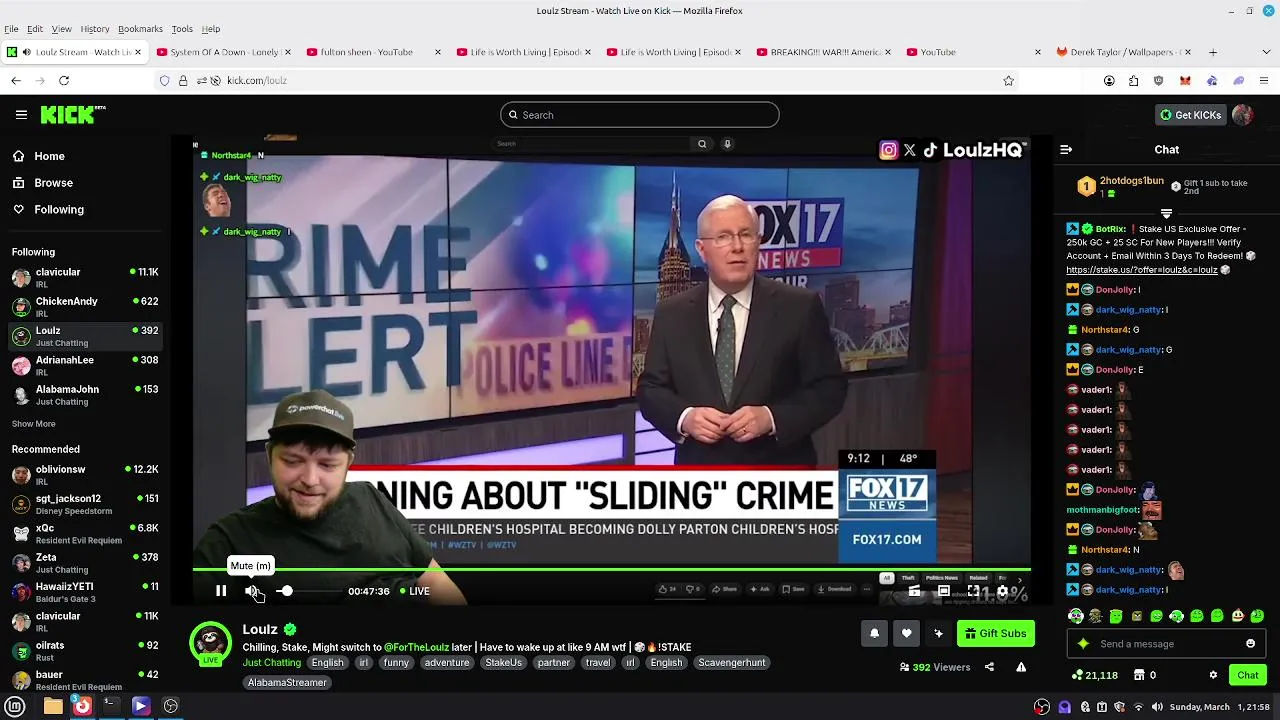Open the chat shop icon
Image resolution: width=1280 pixels, height=720 pixels.
1138,675
